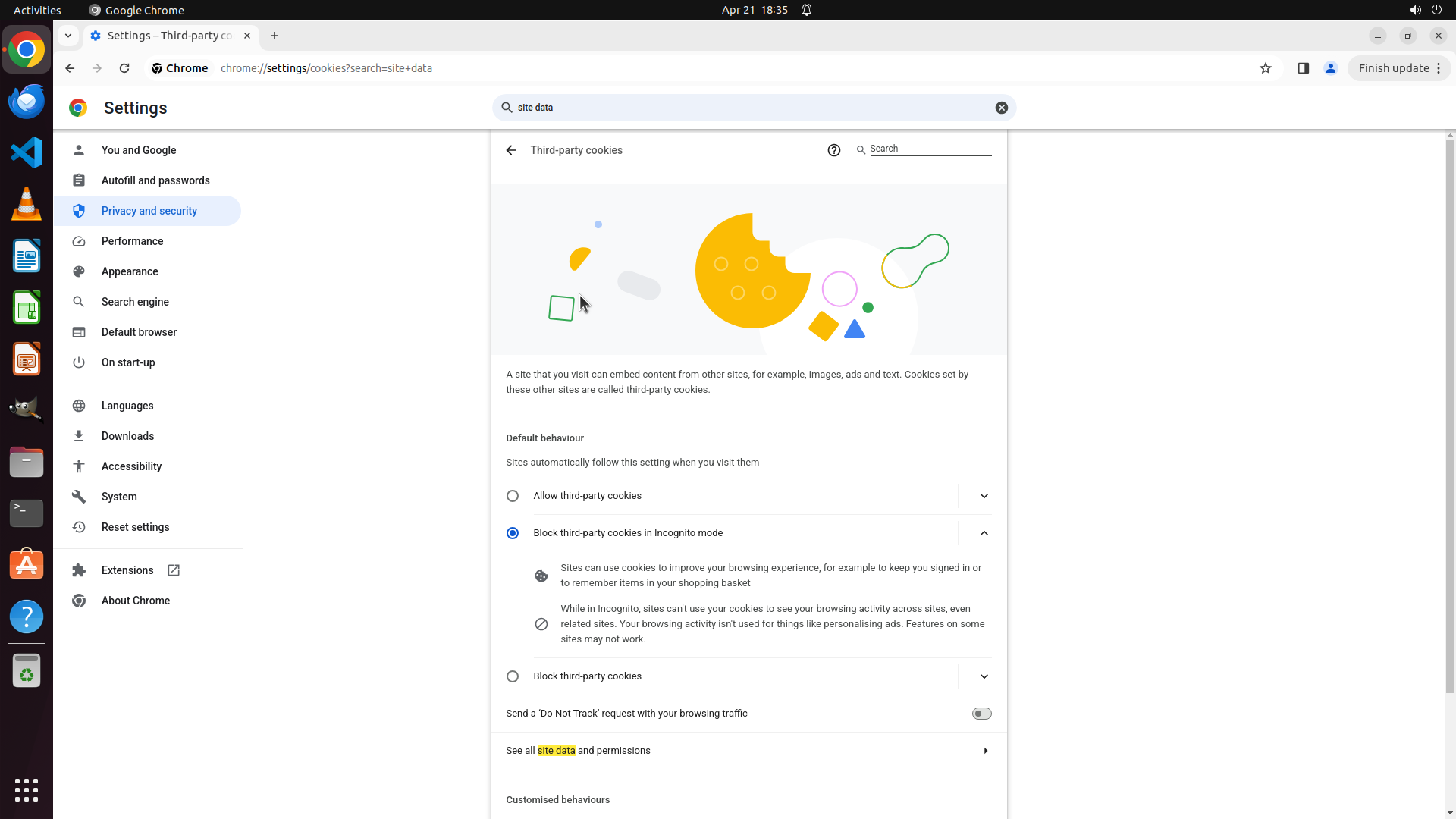This screenshot has height=819, width=1456.
Task: Go back using the Third-party cookies arrow
Action: coord(511,150)
